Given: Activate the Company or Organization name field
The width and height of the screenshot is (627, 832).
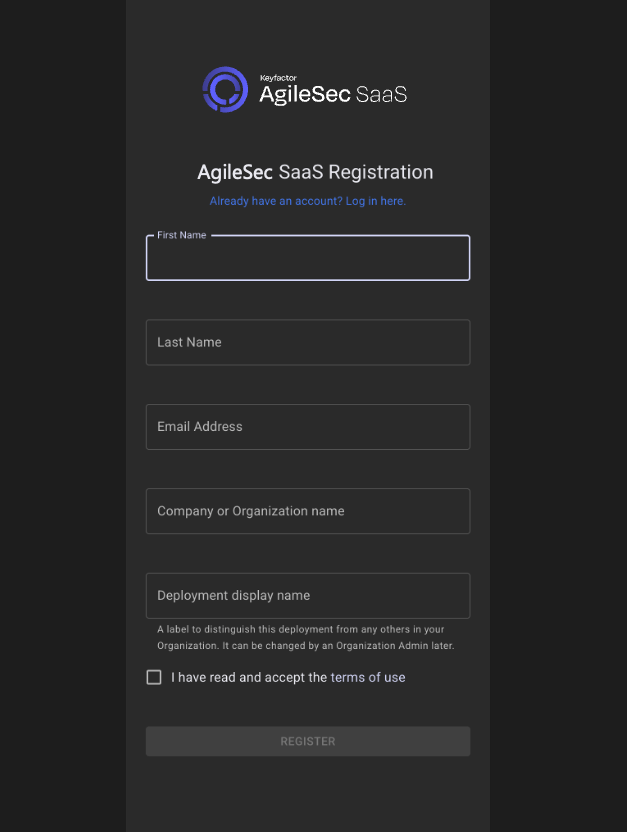Looking at the screenshot, I should pyautogui.click(x=308, y=511).
